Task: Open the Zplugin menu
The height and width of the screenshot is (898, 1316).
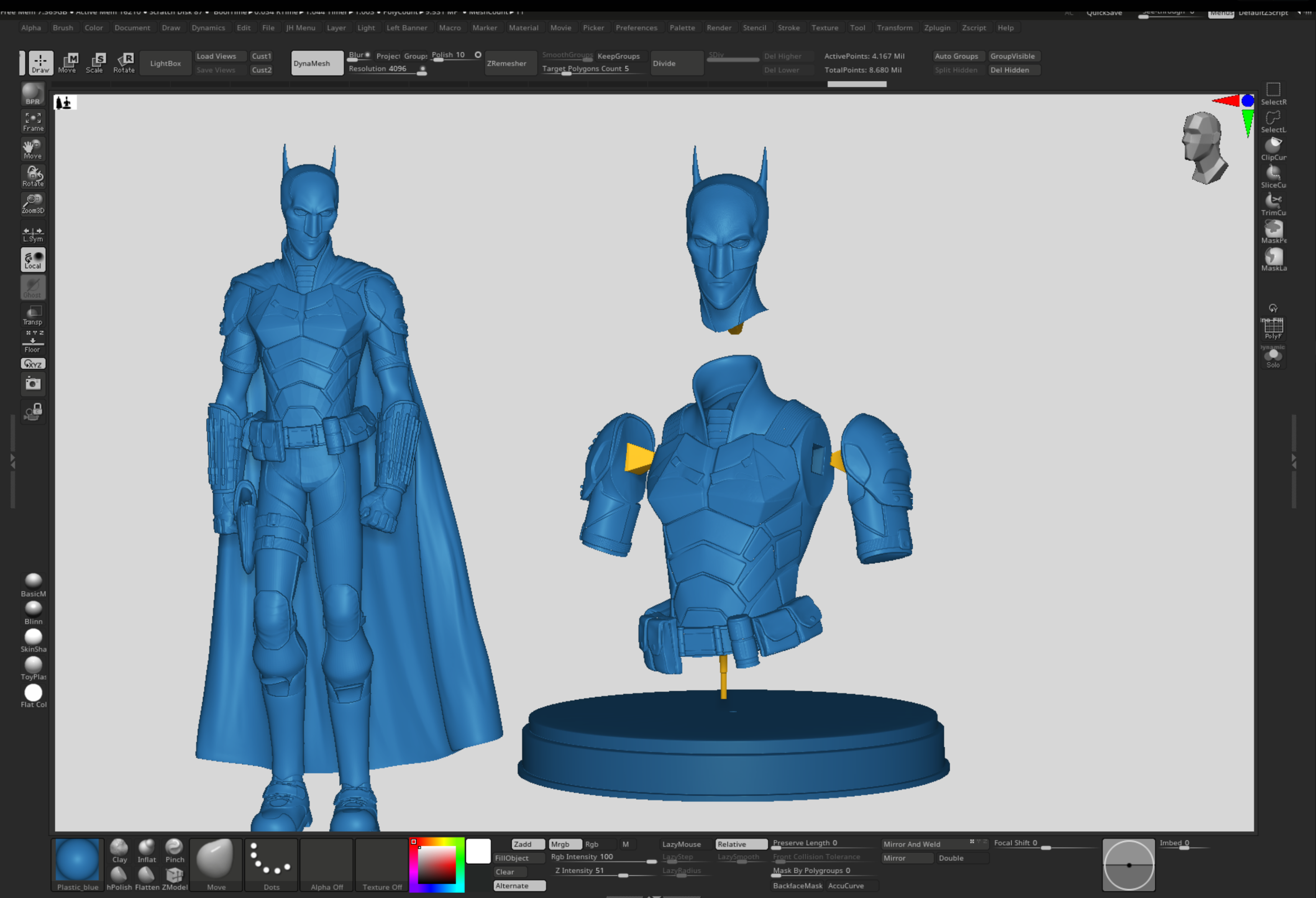Action: pos(937,28)
